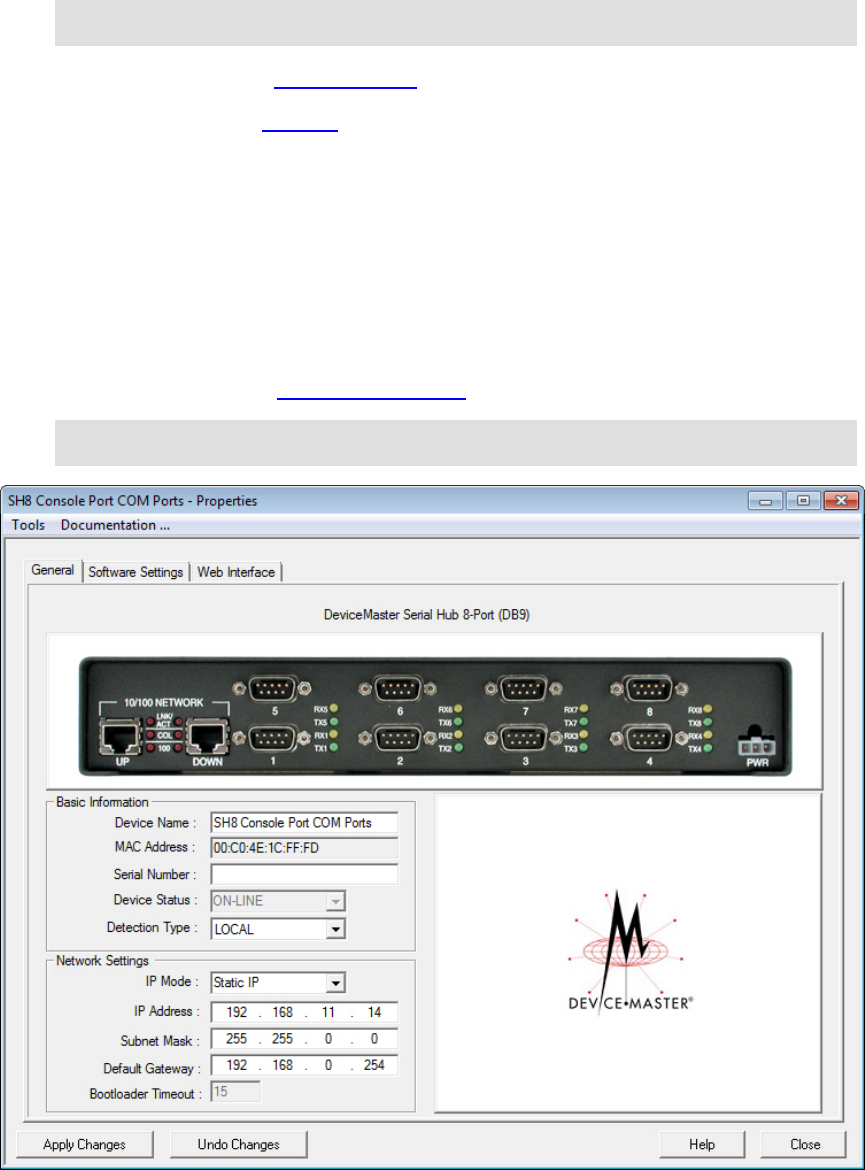Click the MAC Address field
Screen dimensions: 865x1170
click(x=305, y=848)
